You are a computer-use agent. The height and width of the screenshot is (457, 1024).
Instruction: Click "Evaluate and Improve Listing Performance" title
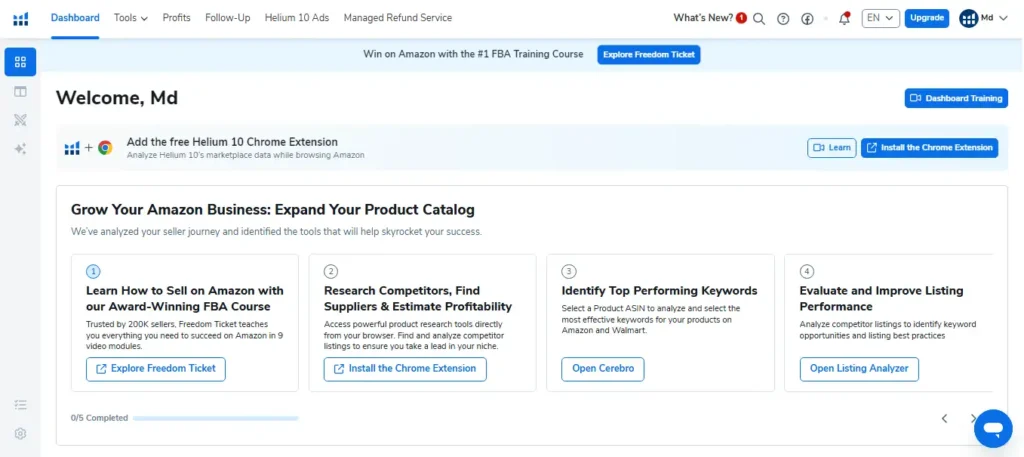click(882, 298)
